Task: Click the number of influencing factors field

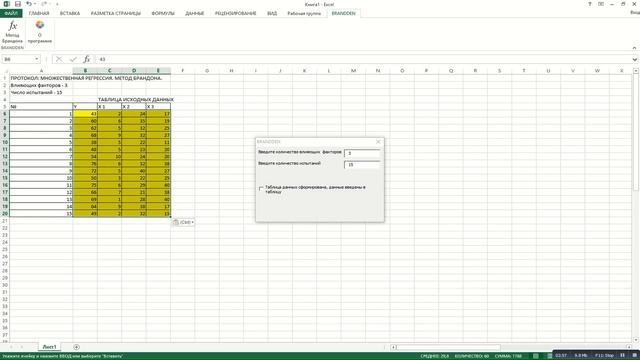Action: pyautogui.click(x=362, y=153)
